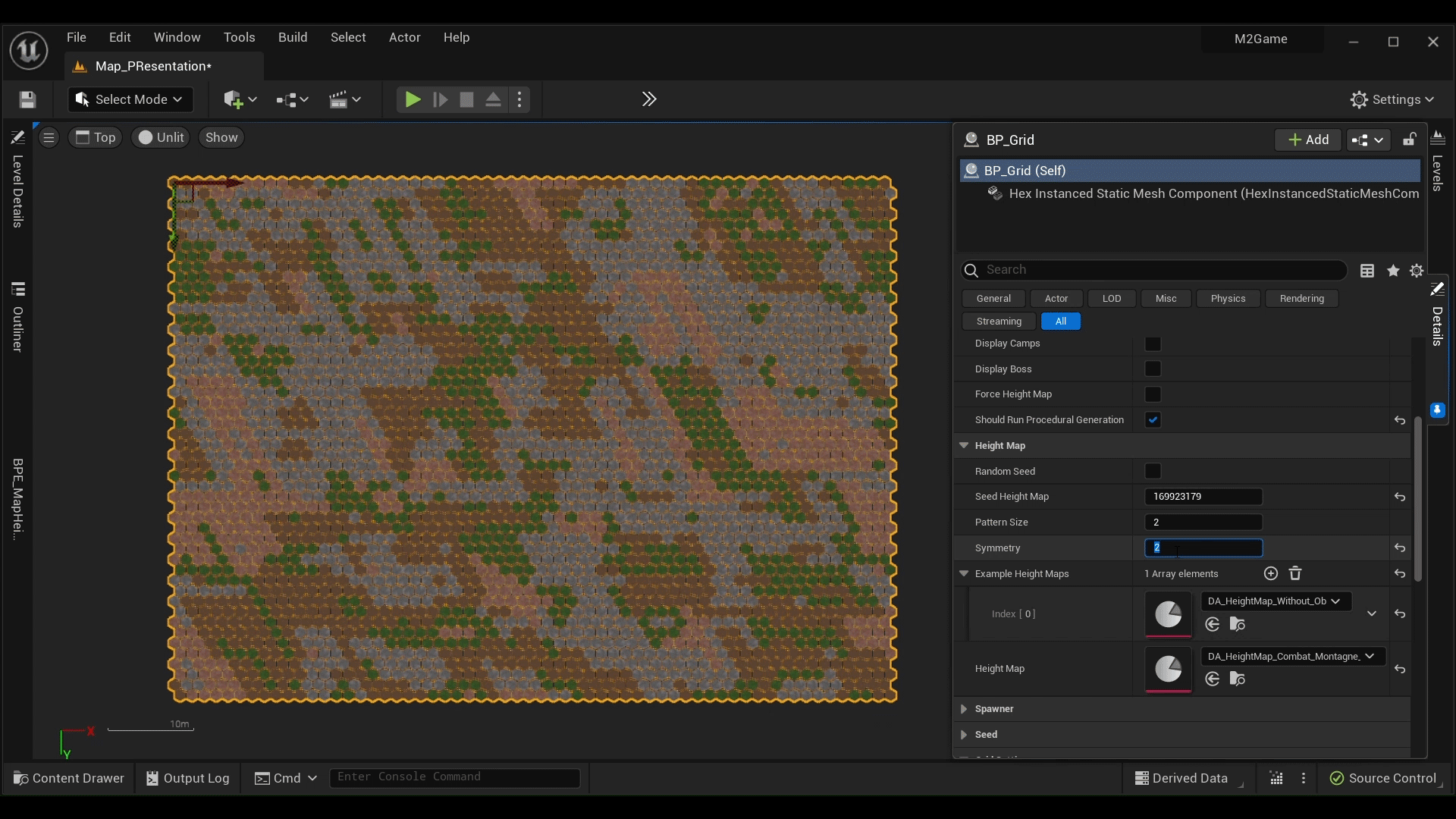Open the DA_HeightMap_Combat_Montagne asset dropdown
Image resolution: width=1456 pixels, height=819 pixels.
[1293, 657]
